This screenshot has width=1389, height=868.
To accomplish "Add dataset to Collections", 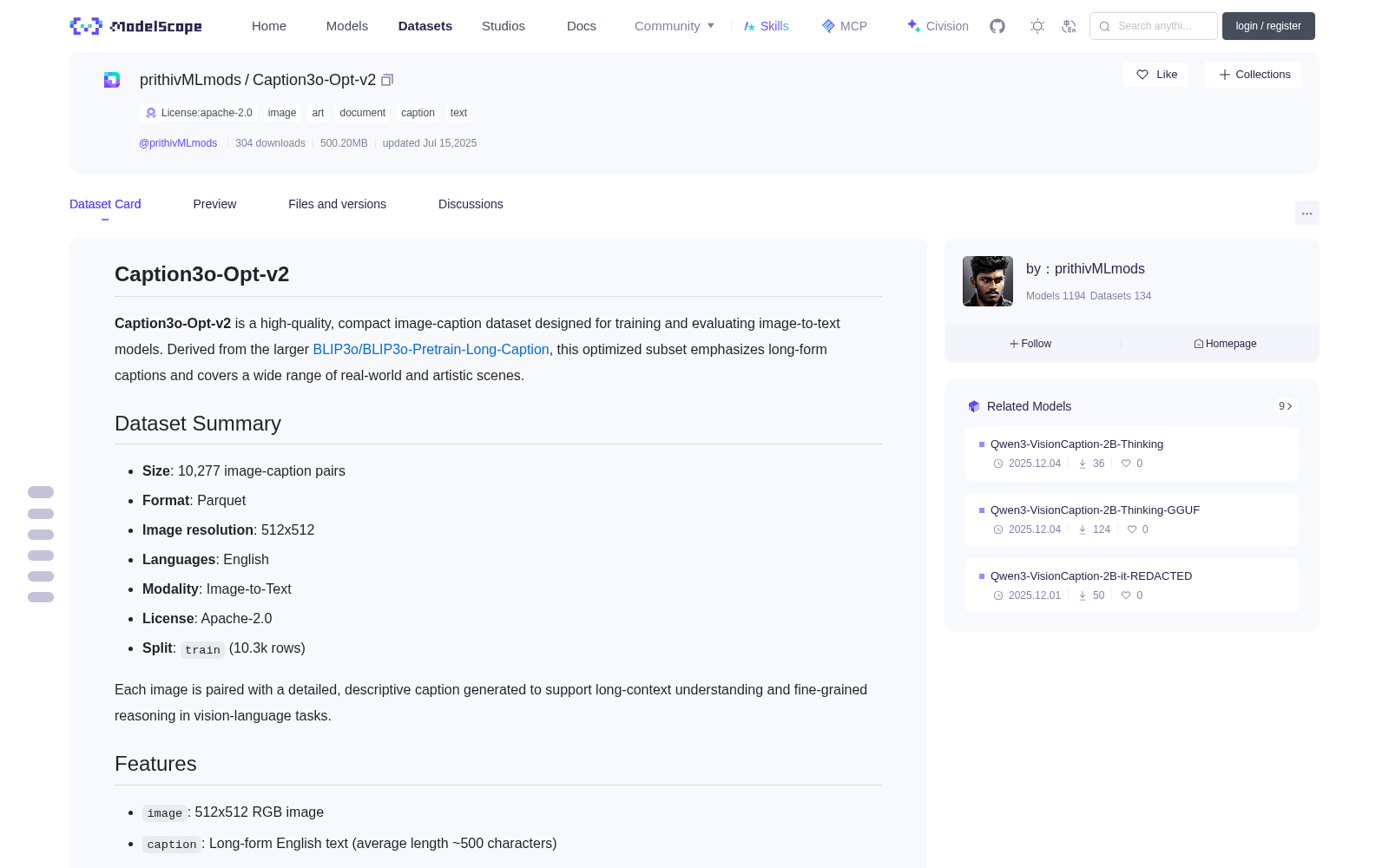I will (1254, 75).
